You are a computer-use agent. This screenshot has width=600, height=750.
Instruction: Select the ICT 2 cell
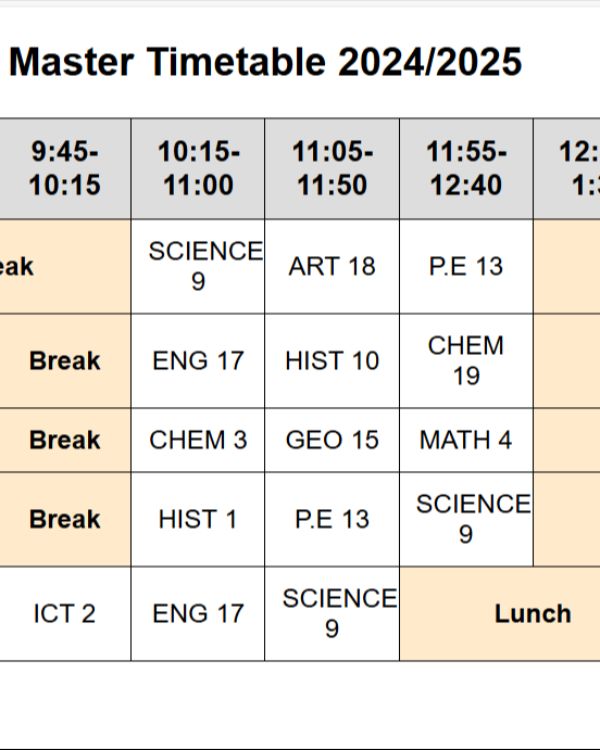(x=65, y=614)
